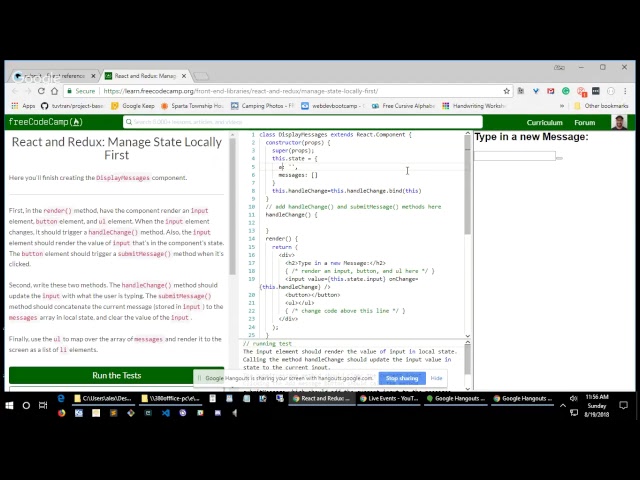Open Task View on the taskbar
640x480 pixels.
coord(43,405)
